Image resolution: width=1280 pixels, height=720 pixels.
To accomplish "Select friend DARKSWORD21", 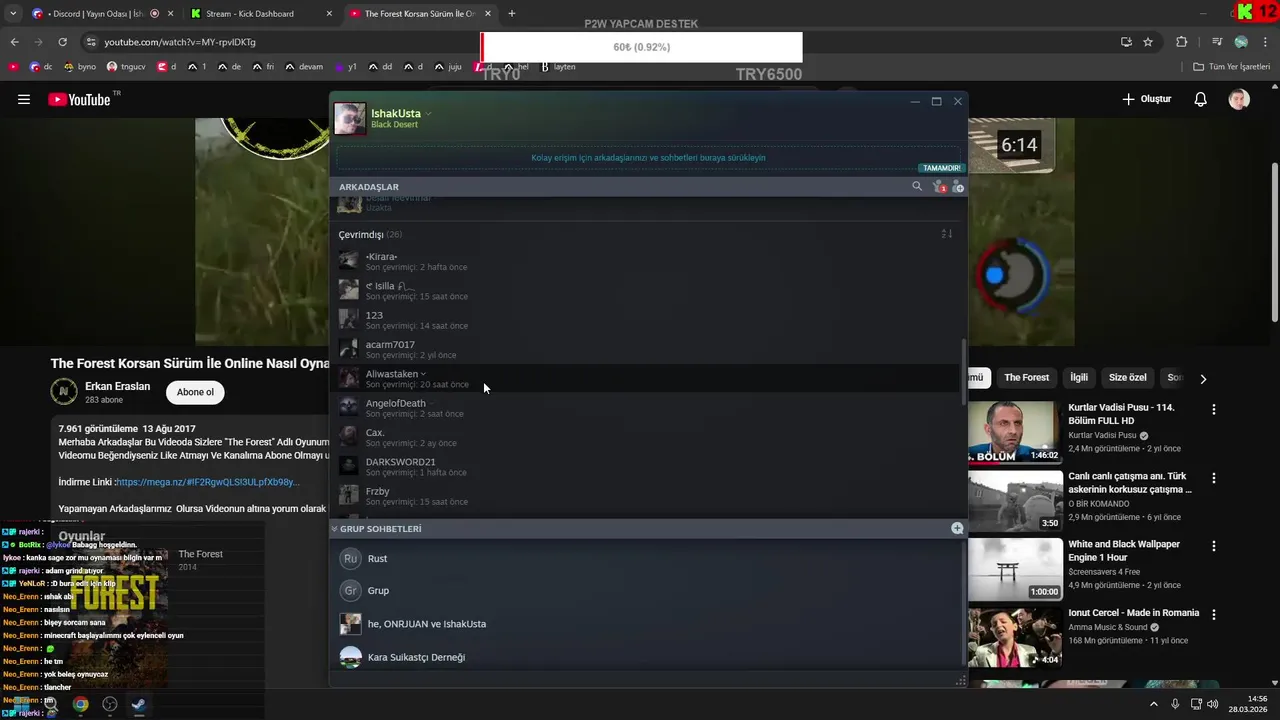I will pyautogui.click(x=648, y=467).
